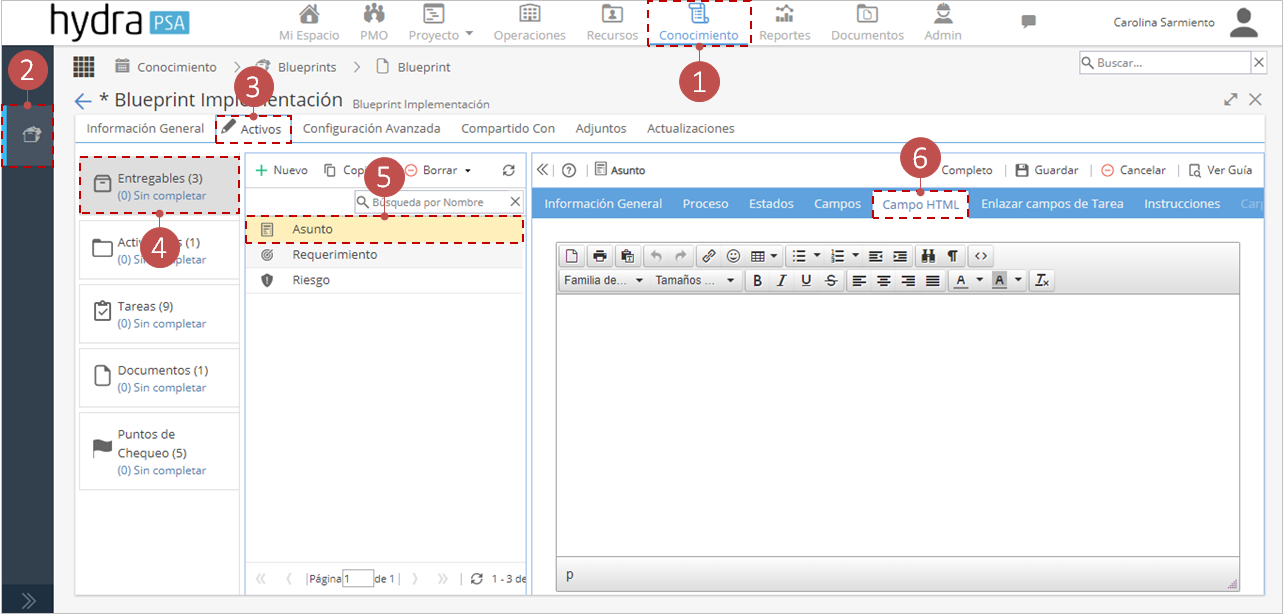This screenshot has height=614, width=1283.
Task: Open the Configuración Avanzada tab
Action: pos(371,129)
